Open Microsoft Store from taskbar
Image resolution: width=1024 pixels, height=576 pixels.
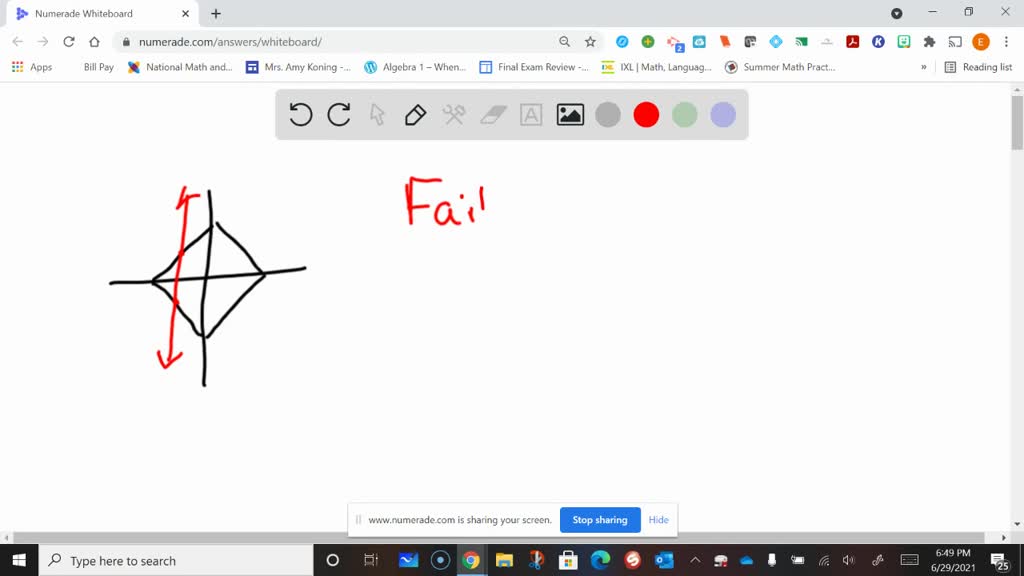[x=568, y=560]
